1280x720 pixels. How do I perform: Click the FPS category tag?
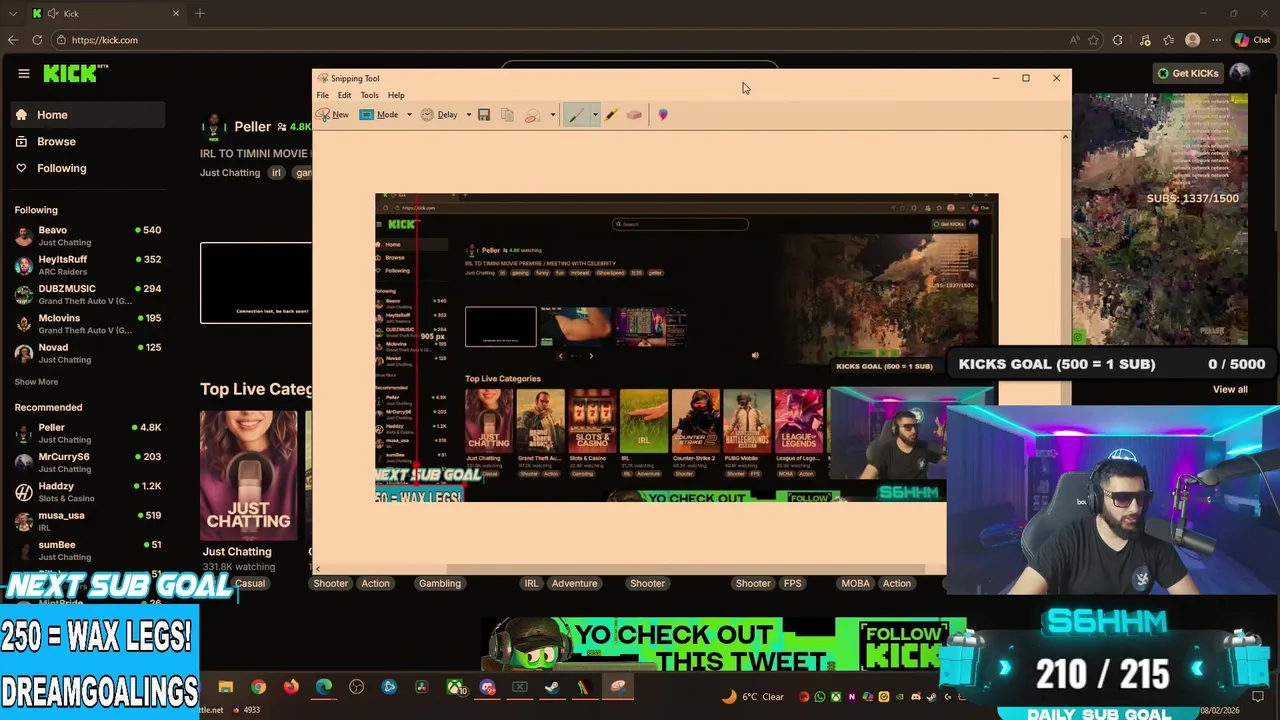pyautogui.click(x=792, y=583)
